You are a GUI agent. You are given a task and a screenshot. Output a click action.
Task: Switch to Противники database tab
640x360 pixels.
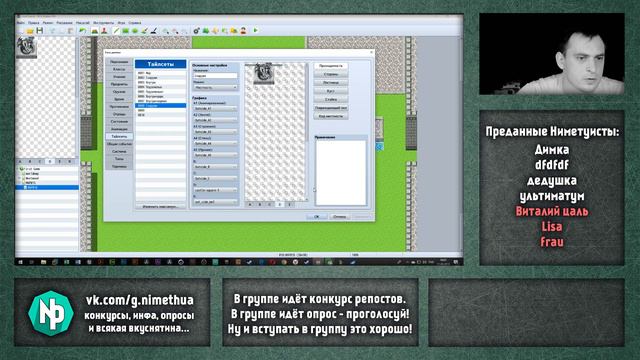(119, 107)
